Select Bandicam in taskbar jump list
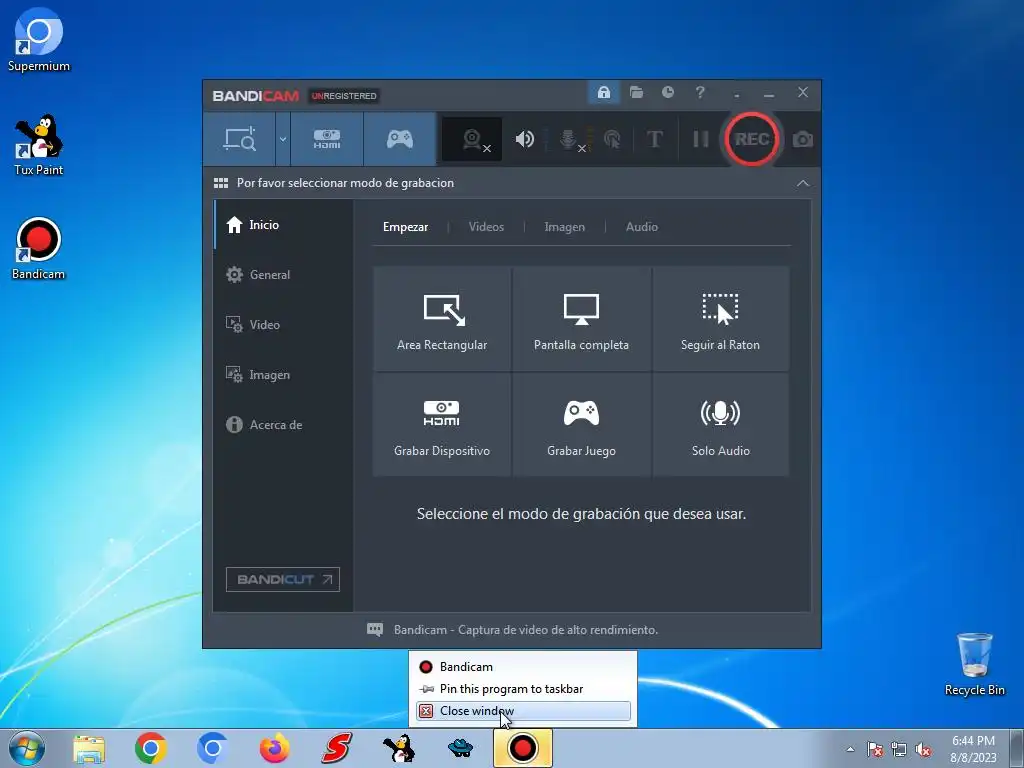 click(522, 667)
